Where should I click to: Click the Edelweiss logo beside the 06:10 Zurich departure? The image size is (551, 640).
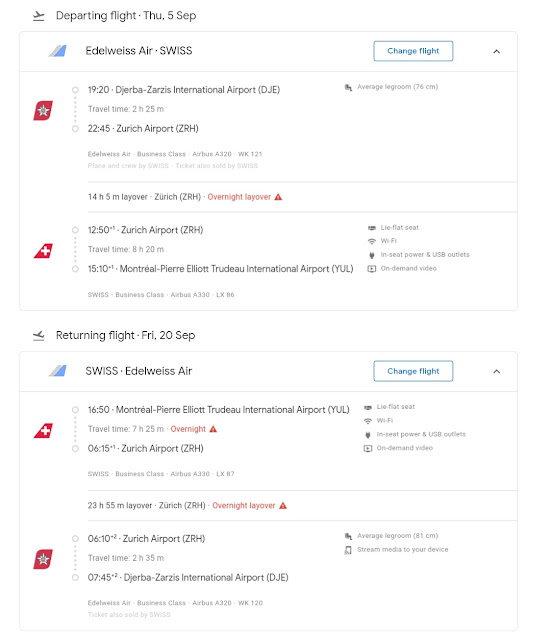43,559
